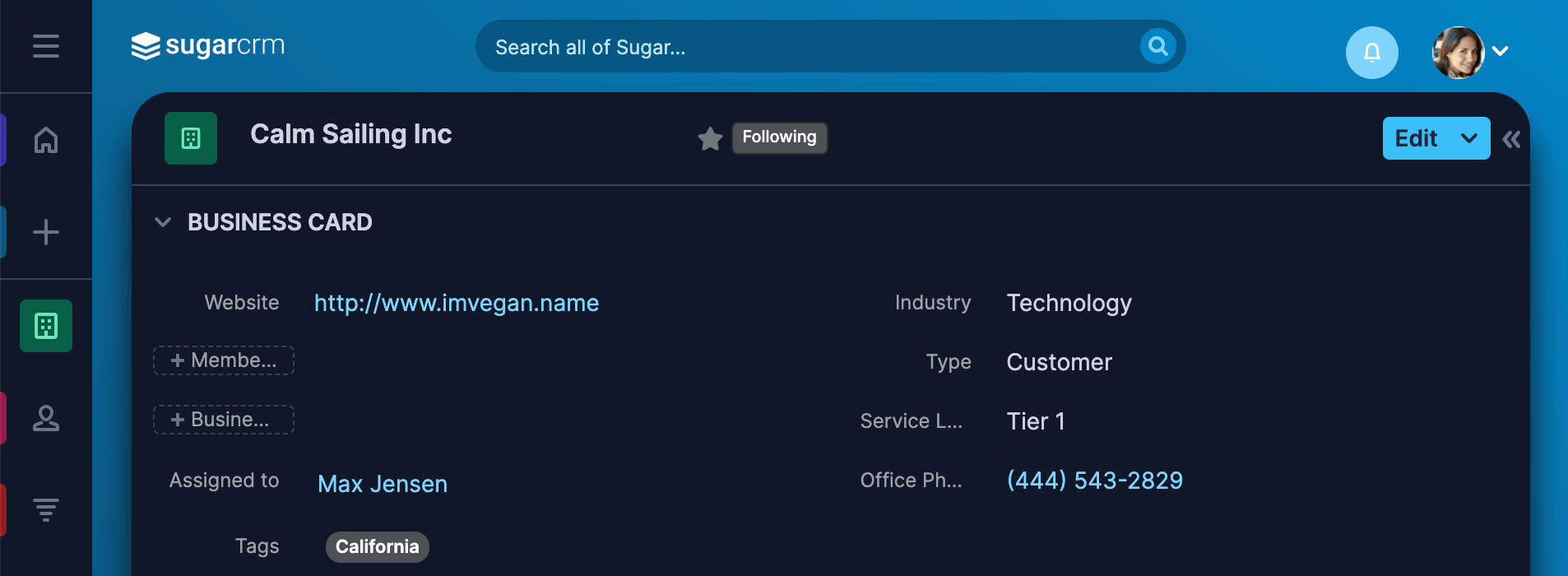Toggle the side panel double-chevron
The image size is (1568, 576).
pos(1511,139)
